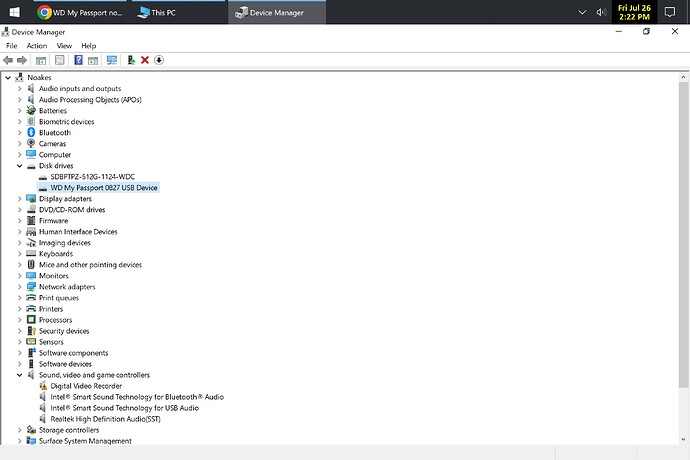Open the Windows Start button

(14, 12)
